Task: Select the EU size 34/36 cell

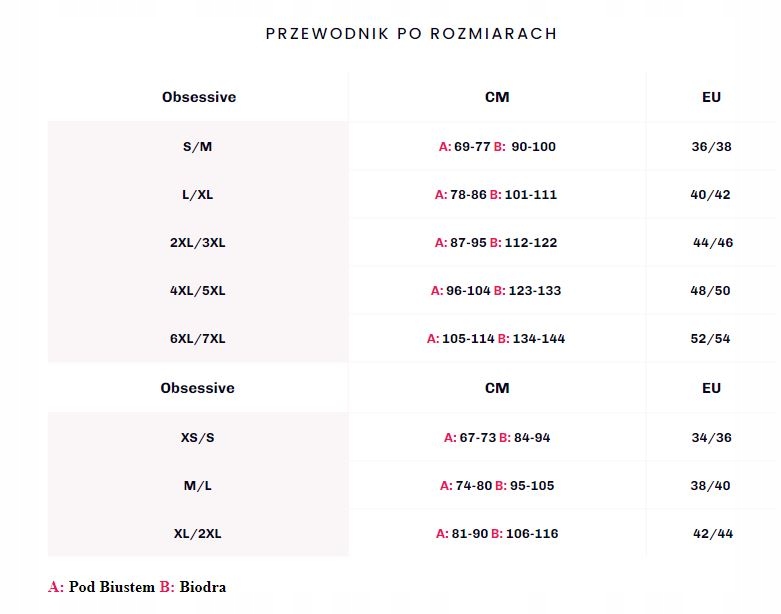Action: tap(711, 437)
